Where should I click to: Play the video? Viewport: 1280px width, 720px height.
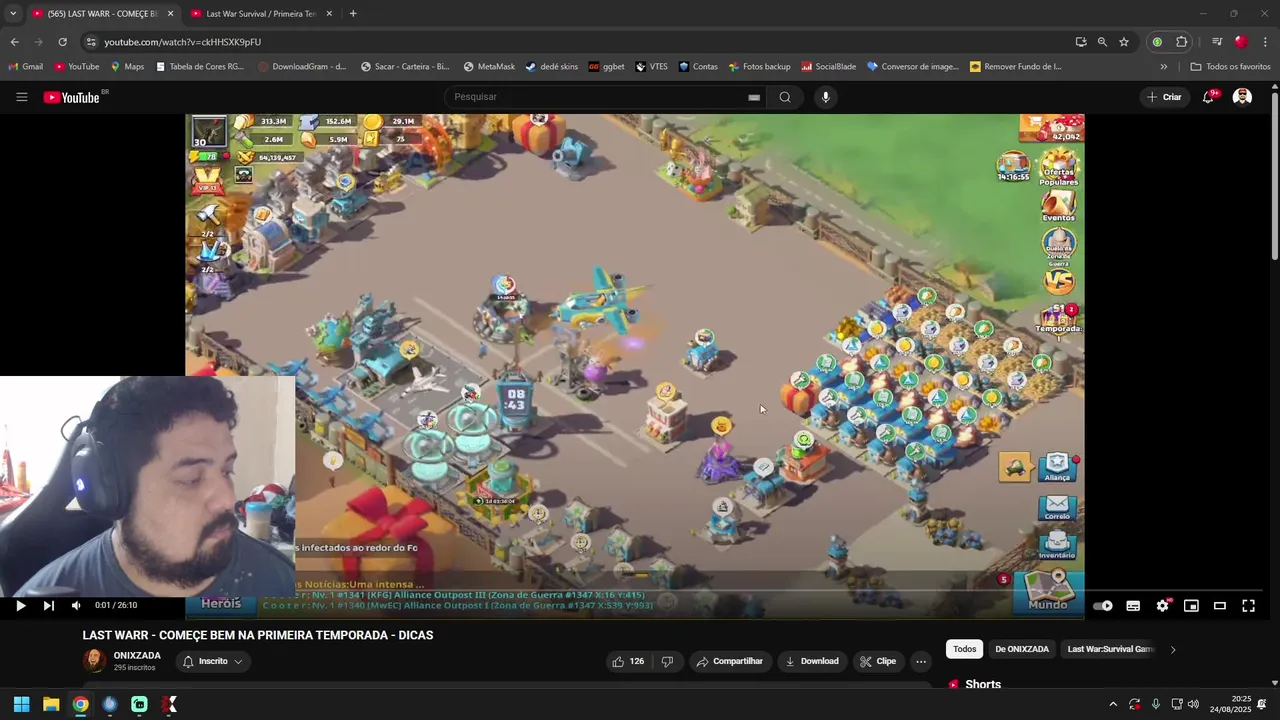coord(20,605)
